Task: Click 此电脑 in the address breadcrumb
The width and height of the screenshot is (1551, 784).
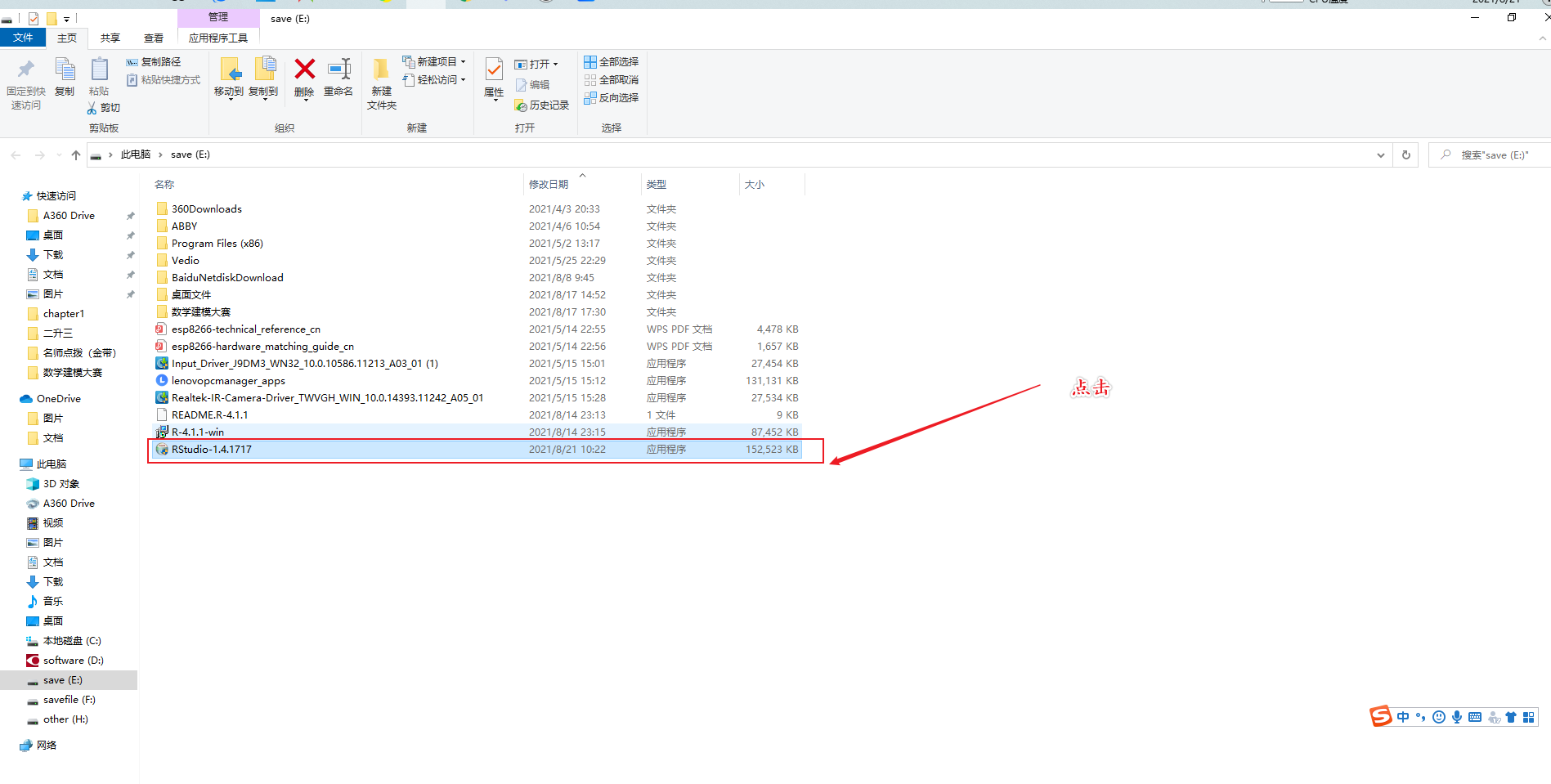Action: [136, 155]
